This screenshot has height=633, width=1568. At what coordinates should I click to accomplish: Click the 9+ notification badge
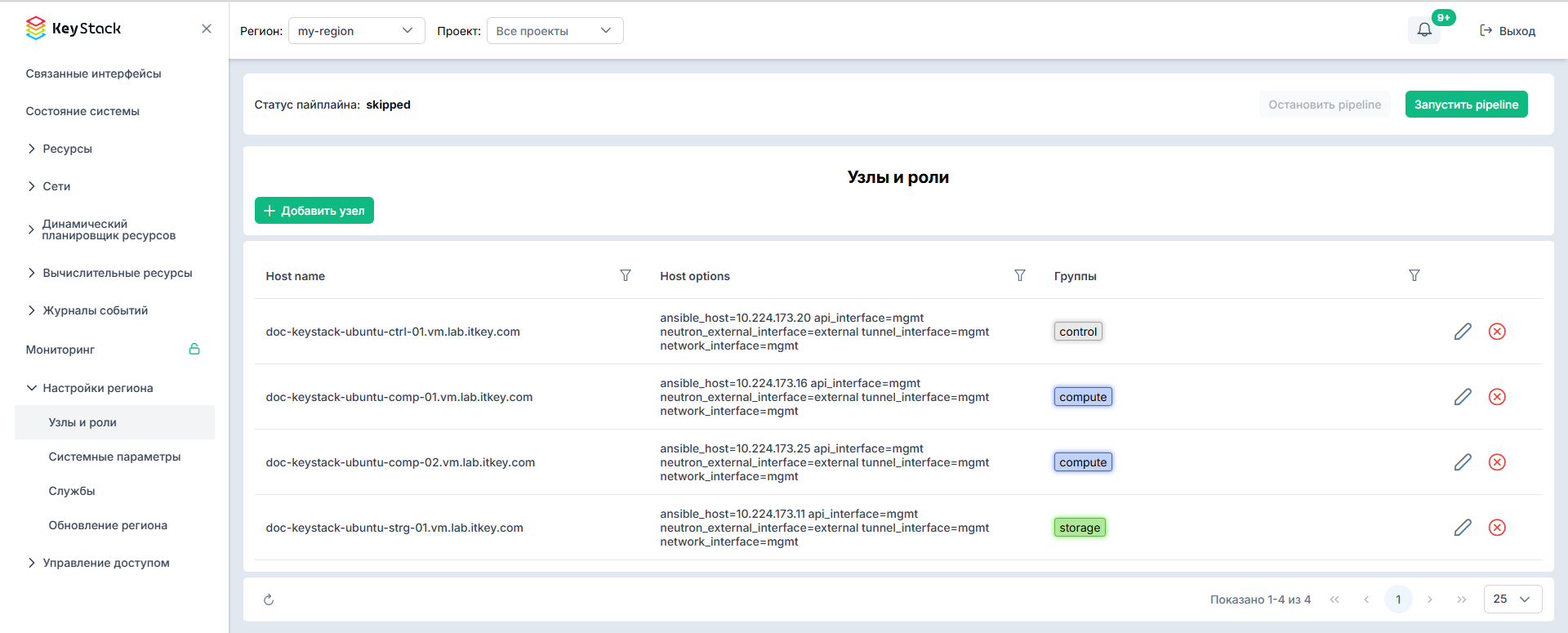click(x=1444, y=17)
